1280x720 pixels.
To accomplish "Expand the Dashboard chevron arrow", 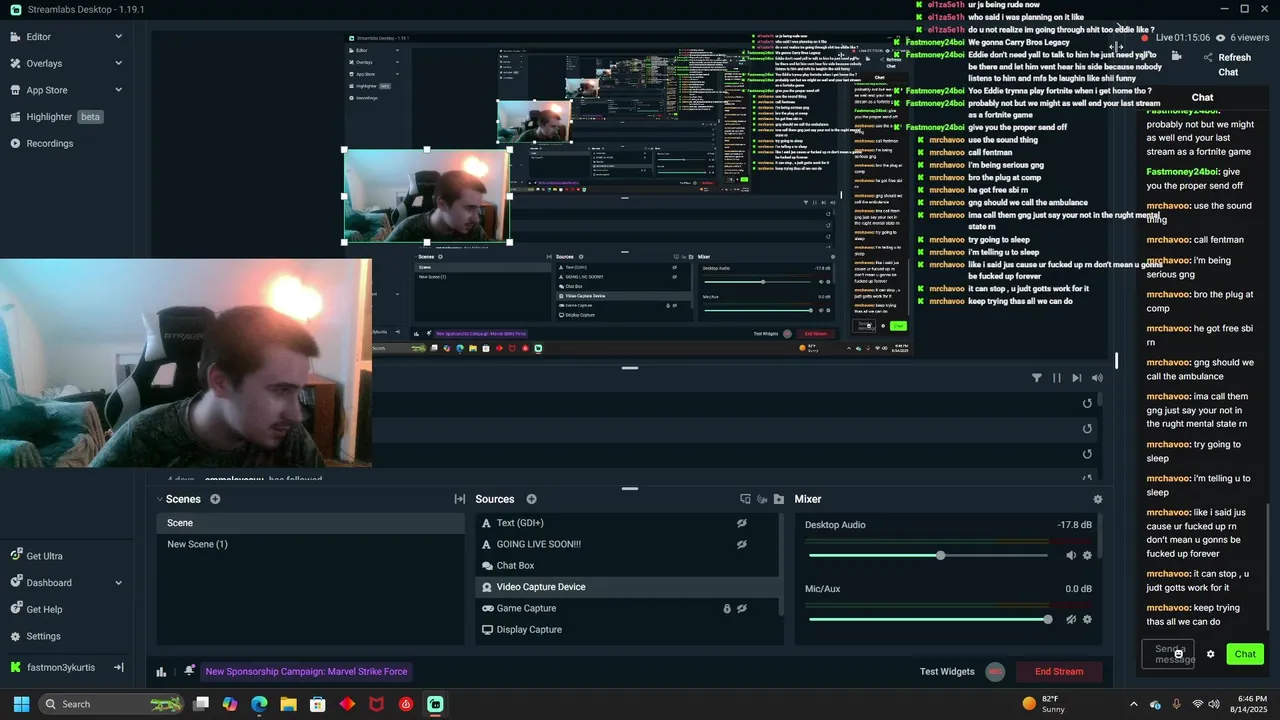I will click(x=118, y=583).
